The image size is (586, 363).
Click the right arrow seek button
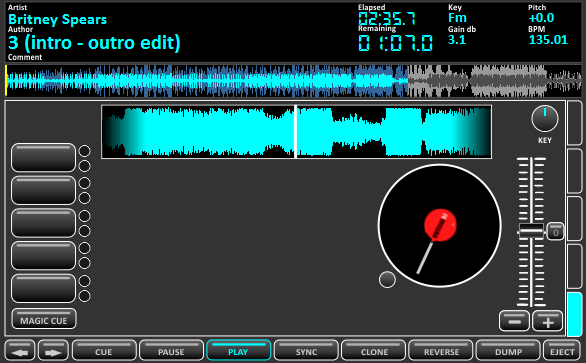[53, 350]
